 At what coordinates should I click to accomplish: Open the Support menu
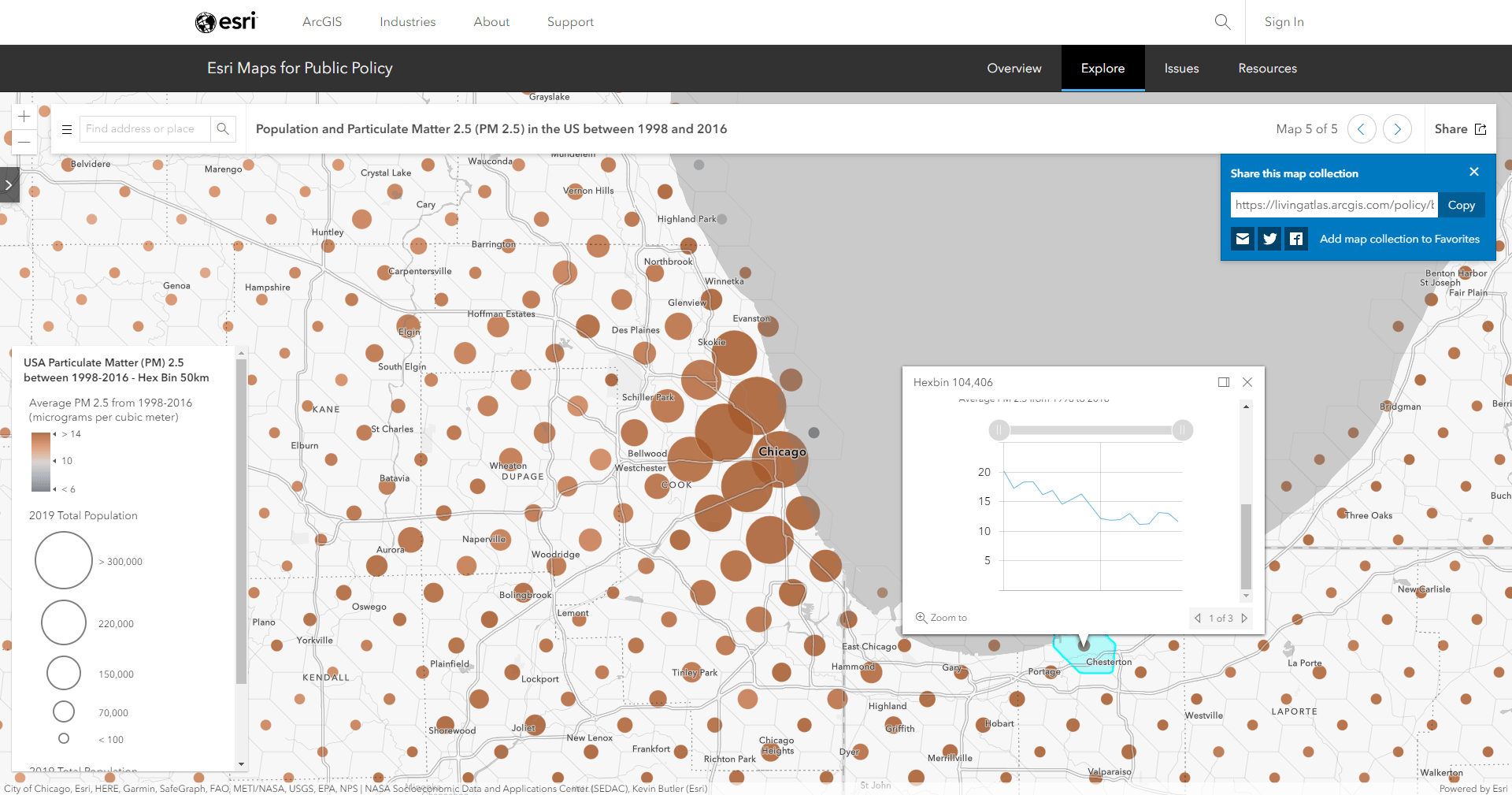point(570,22)
